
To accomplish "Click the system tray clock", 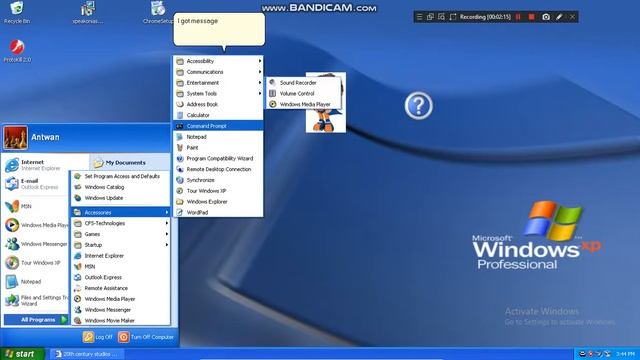I will point(625,354).
